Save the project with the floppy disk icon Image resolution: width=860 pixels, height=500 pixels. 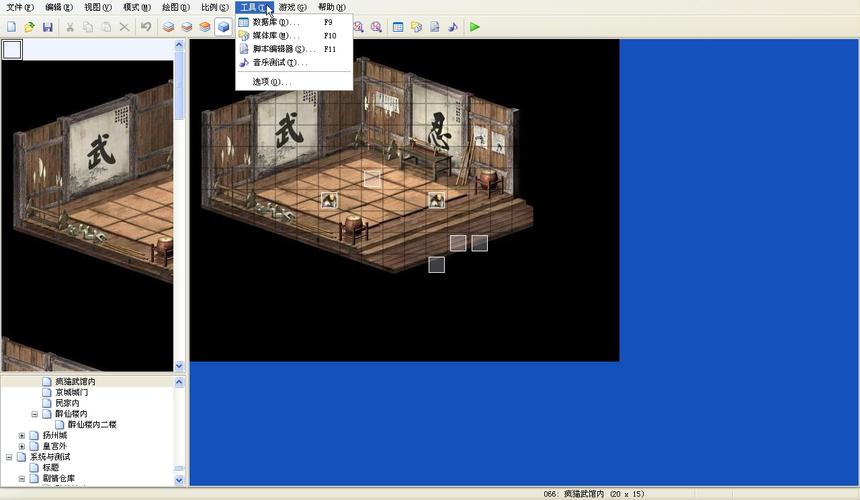click(47, 27)
